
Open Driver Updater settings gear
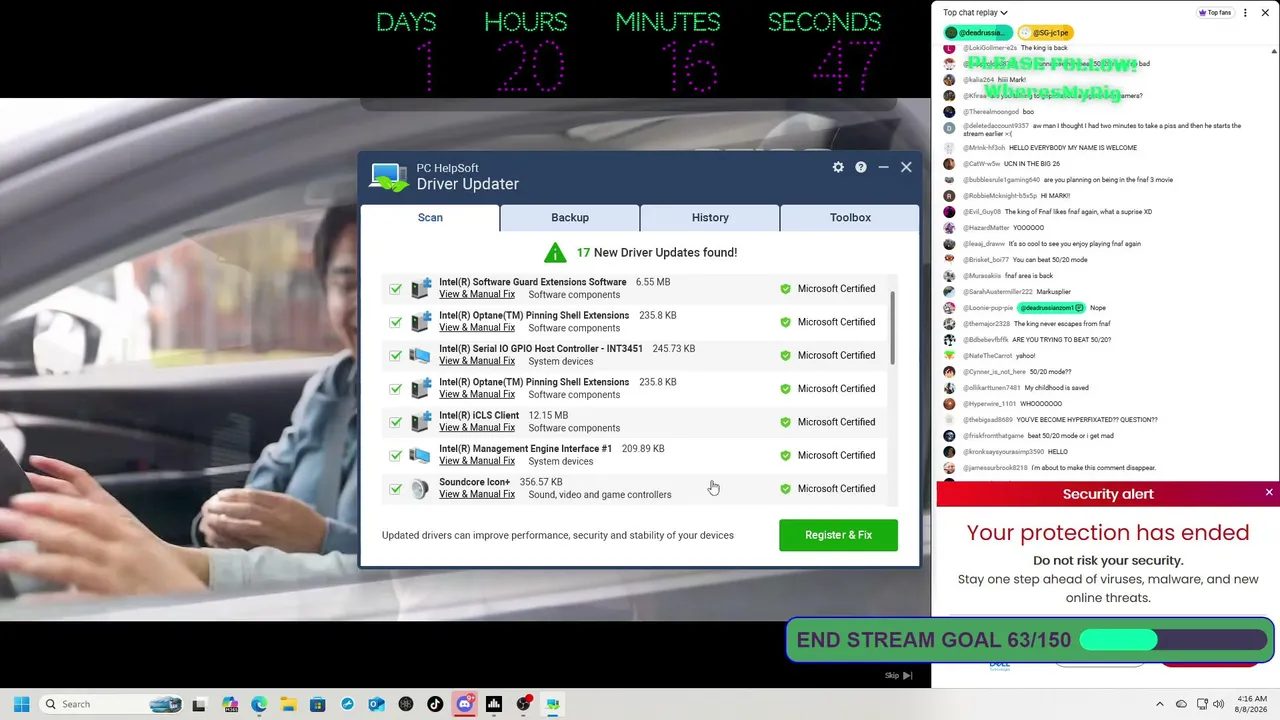coord(838,167)
